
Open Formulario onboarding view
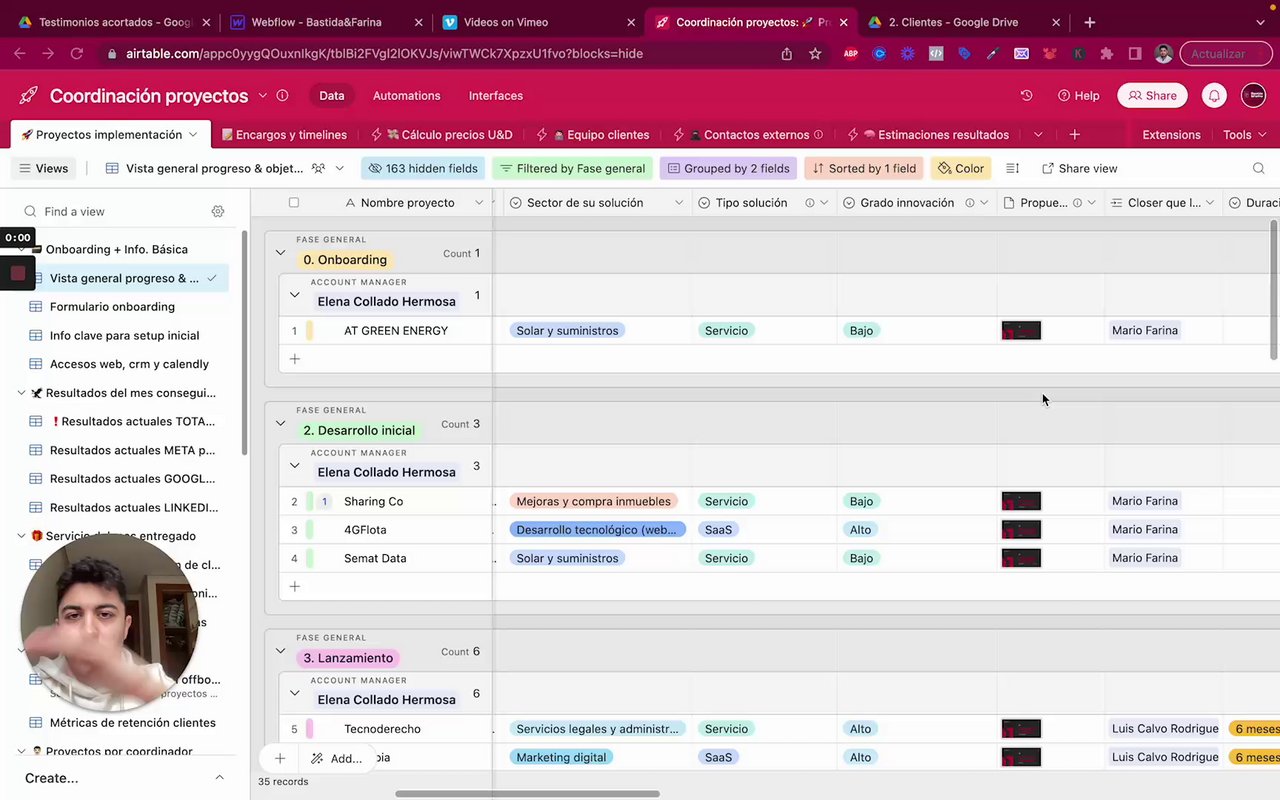pyautogui.click(x=112, y=307)
